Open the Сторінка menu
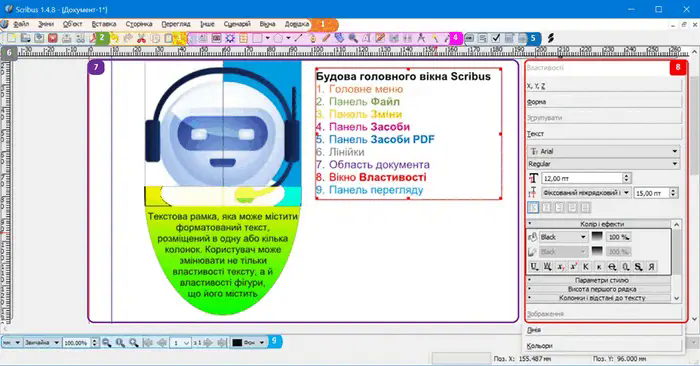Screen dimensions: 700x366 (139, 24)
